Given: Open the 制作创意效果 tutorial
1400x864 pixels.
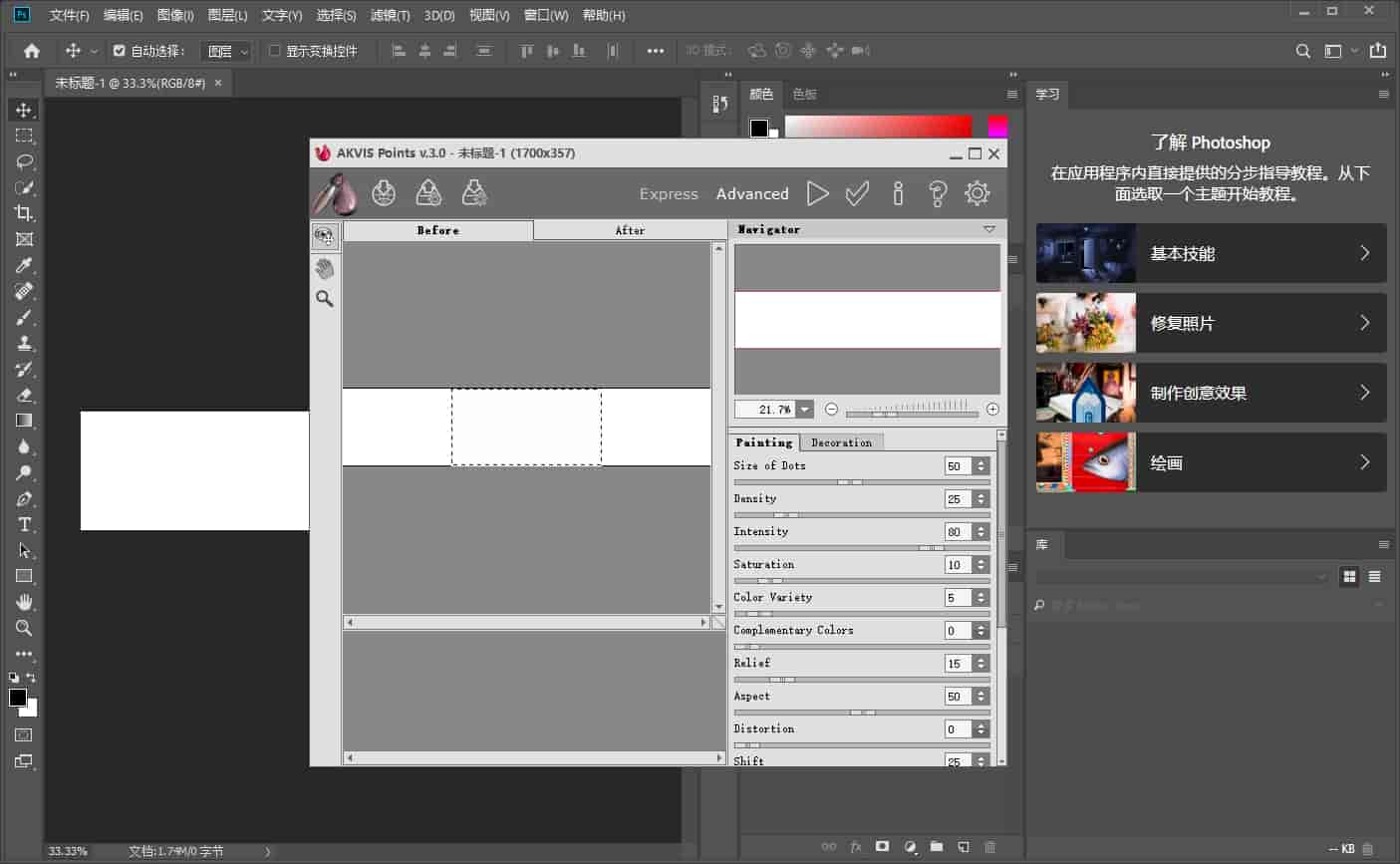Looking at the screenshot, I should (x=1211, y=393).
